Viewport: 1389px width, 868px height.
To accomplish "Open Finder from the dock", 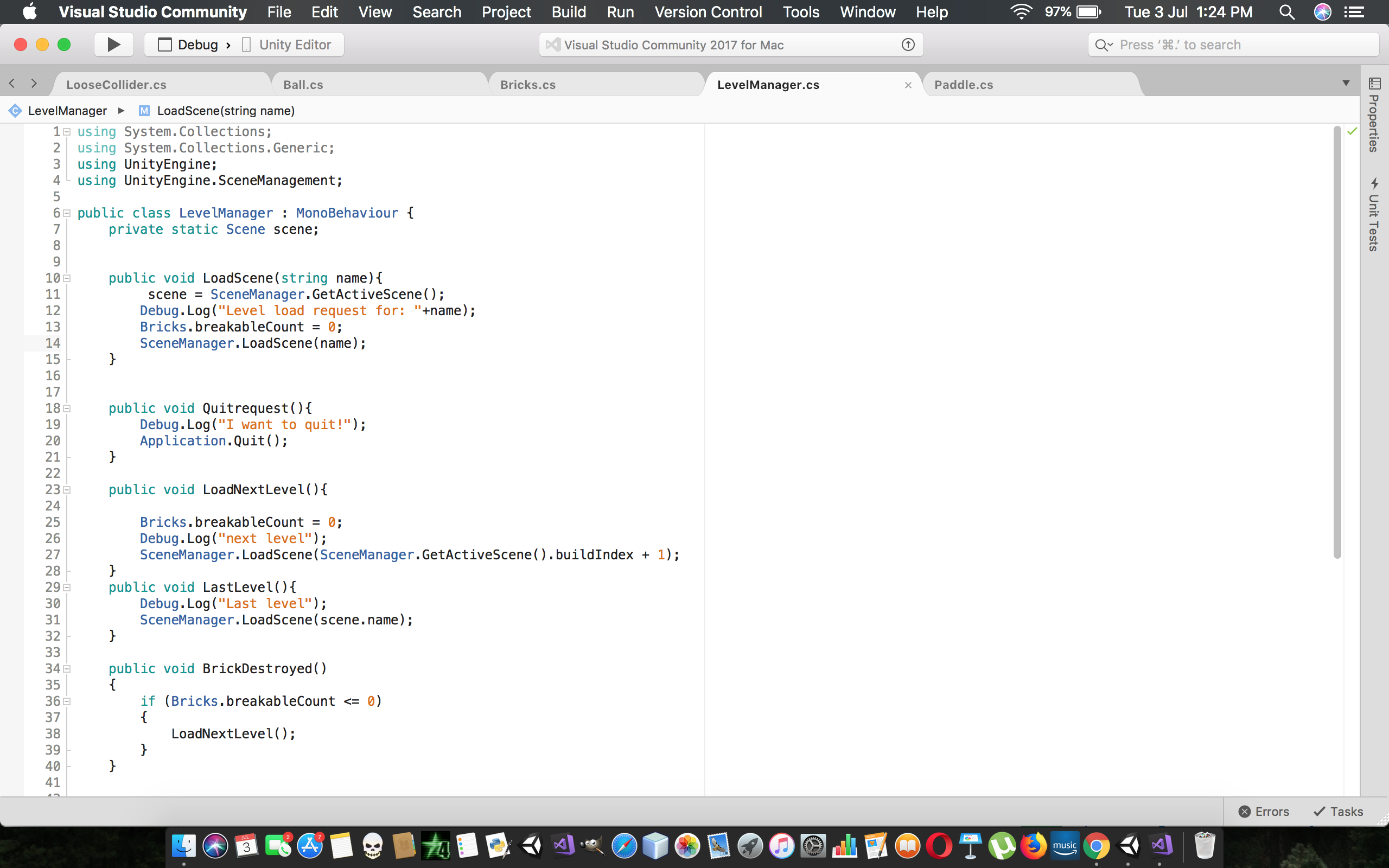I will click(x=184, y=846).
